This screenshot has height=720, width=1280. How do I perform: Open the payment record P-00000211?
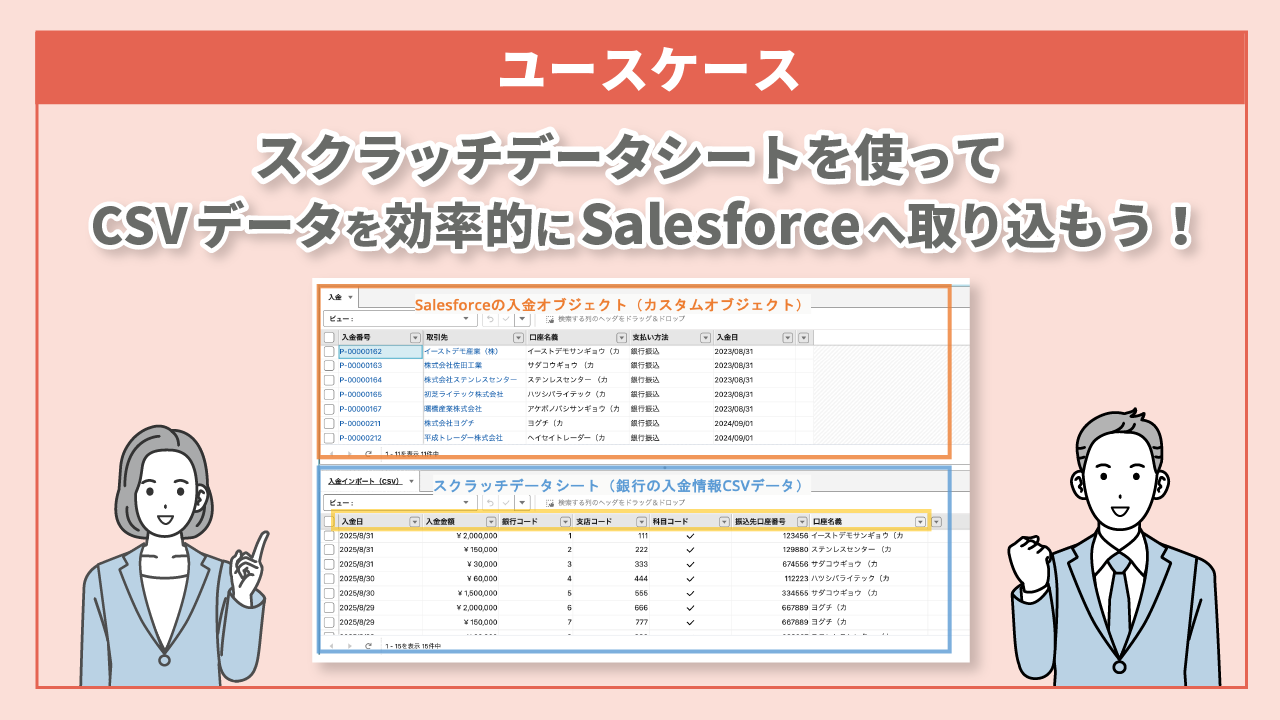(360, 424)
